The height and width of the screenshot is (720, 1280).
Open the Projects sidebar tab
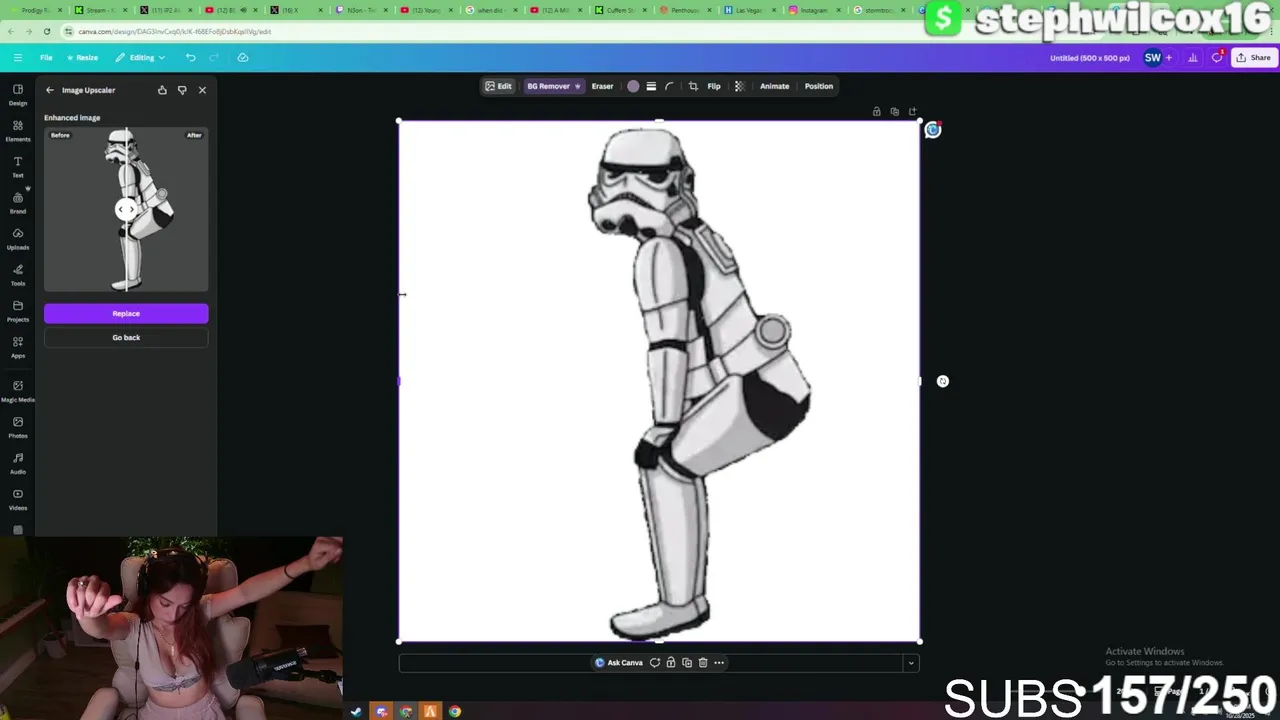tap(18, 311)
